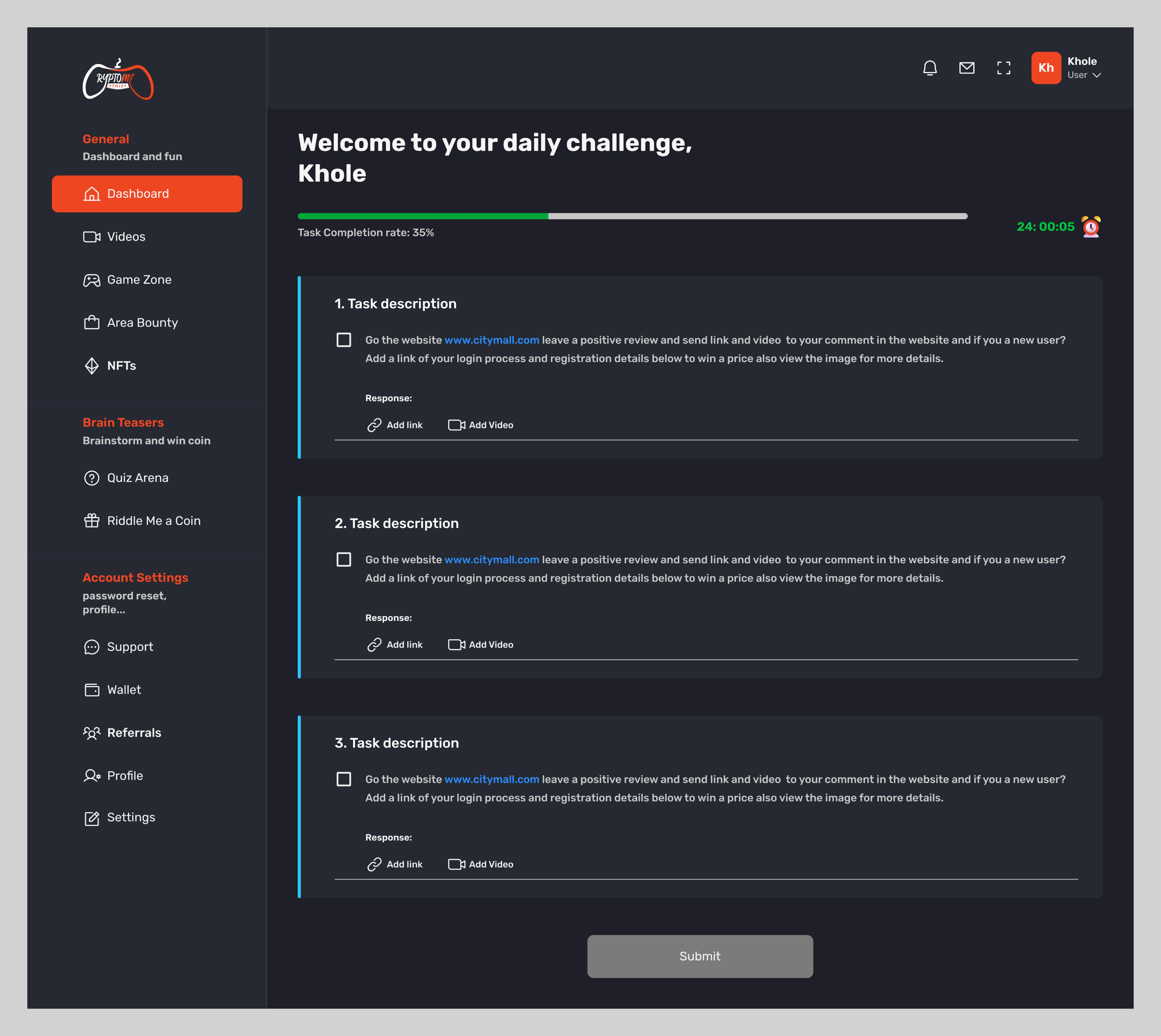Check the Task 2 checkbox
The width and height of the screenshot is (1161, 1036).
(x=343, y=560)
